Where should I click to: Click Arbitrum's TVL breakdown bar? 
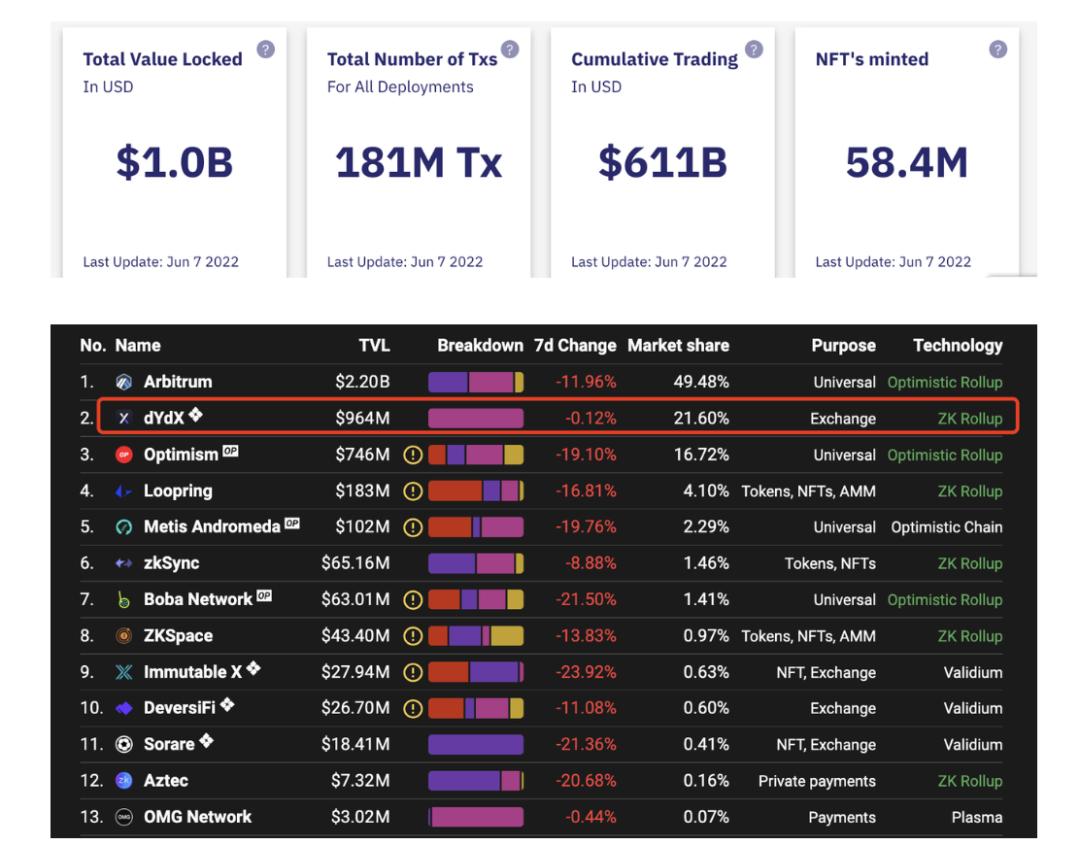pos(476,382)
